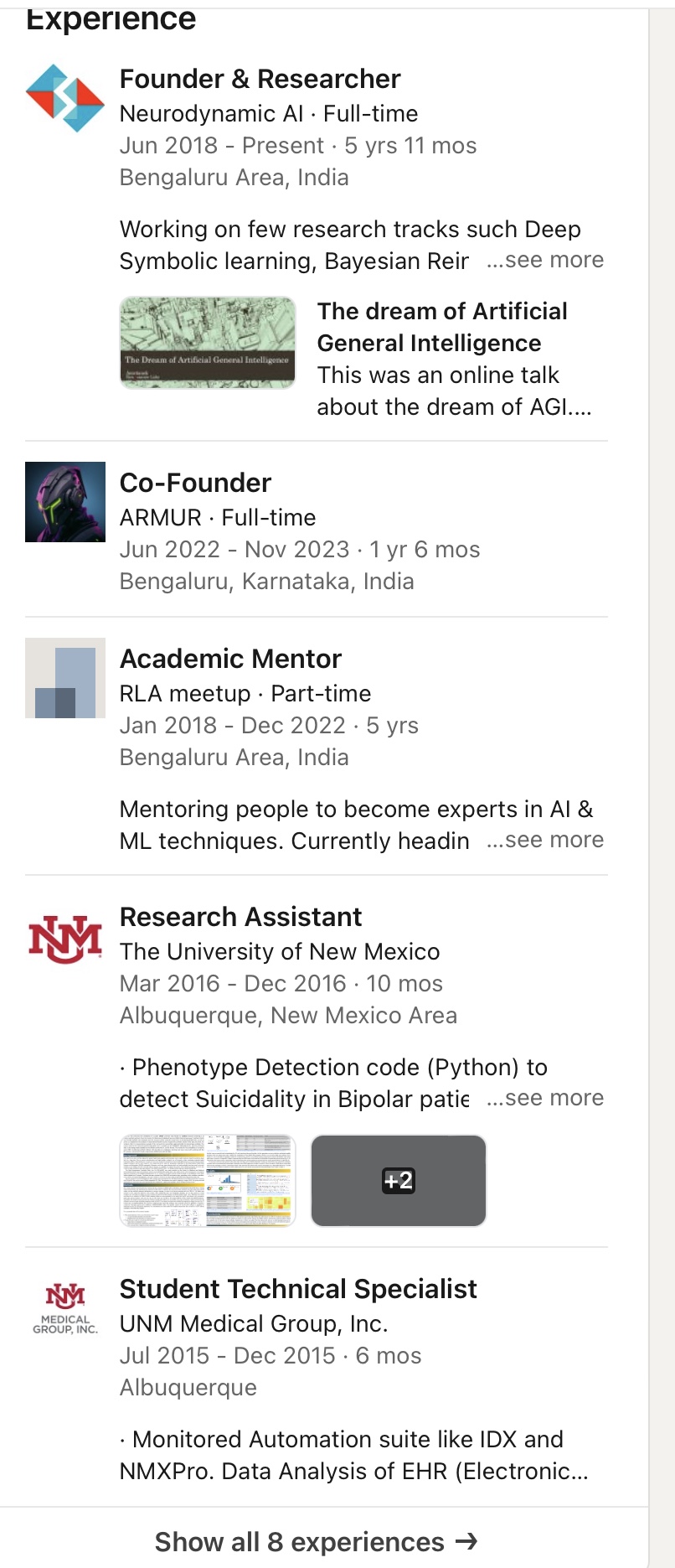
Task: Click the UNM Medical Group, Inc. company name
Action: tap(254, 1324)
